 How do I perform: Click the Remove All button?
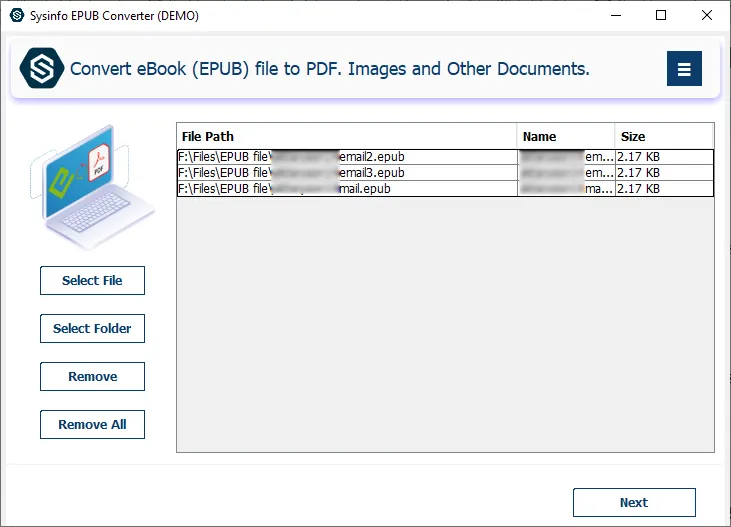(92, 424)
